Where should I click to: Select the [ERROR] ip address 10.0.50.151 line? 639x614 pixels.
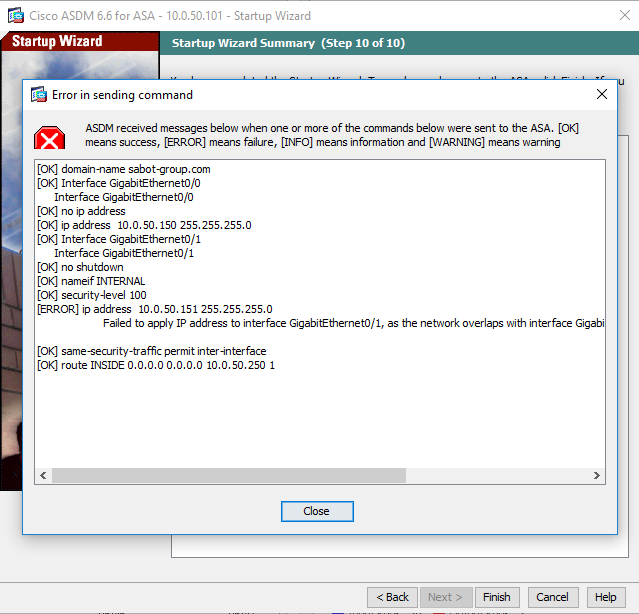point(155,309)
